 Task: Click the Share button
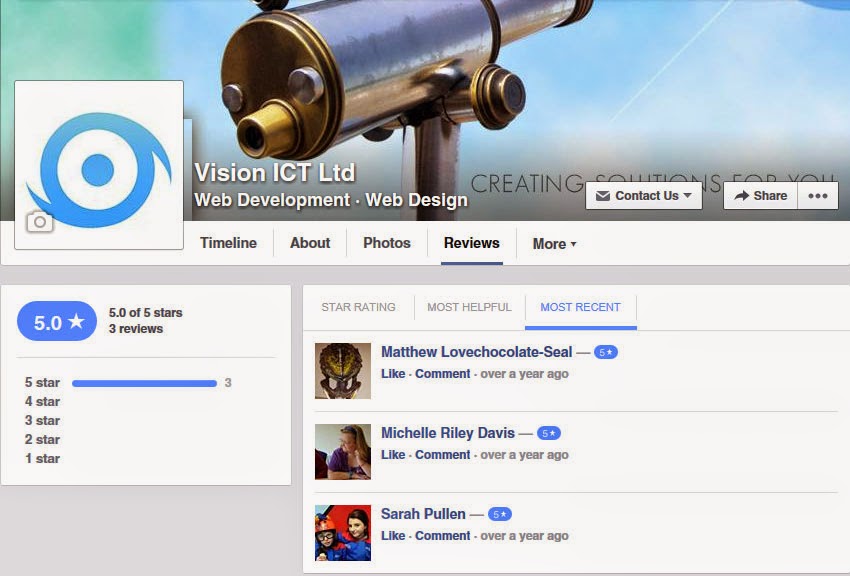point(761,196)
